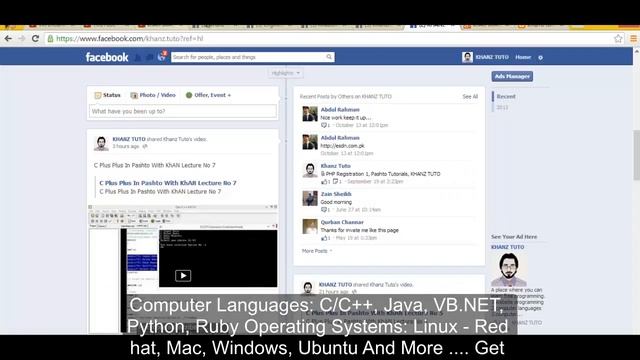
Task: Select the Photo / Video tab
Action: [x=153, y=95]
